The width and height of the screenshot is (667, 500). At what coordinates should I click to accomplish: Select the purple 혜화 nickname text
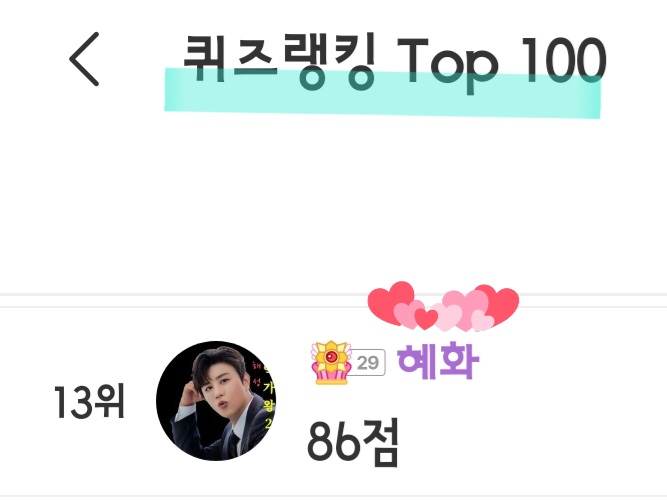pos(438,362)
